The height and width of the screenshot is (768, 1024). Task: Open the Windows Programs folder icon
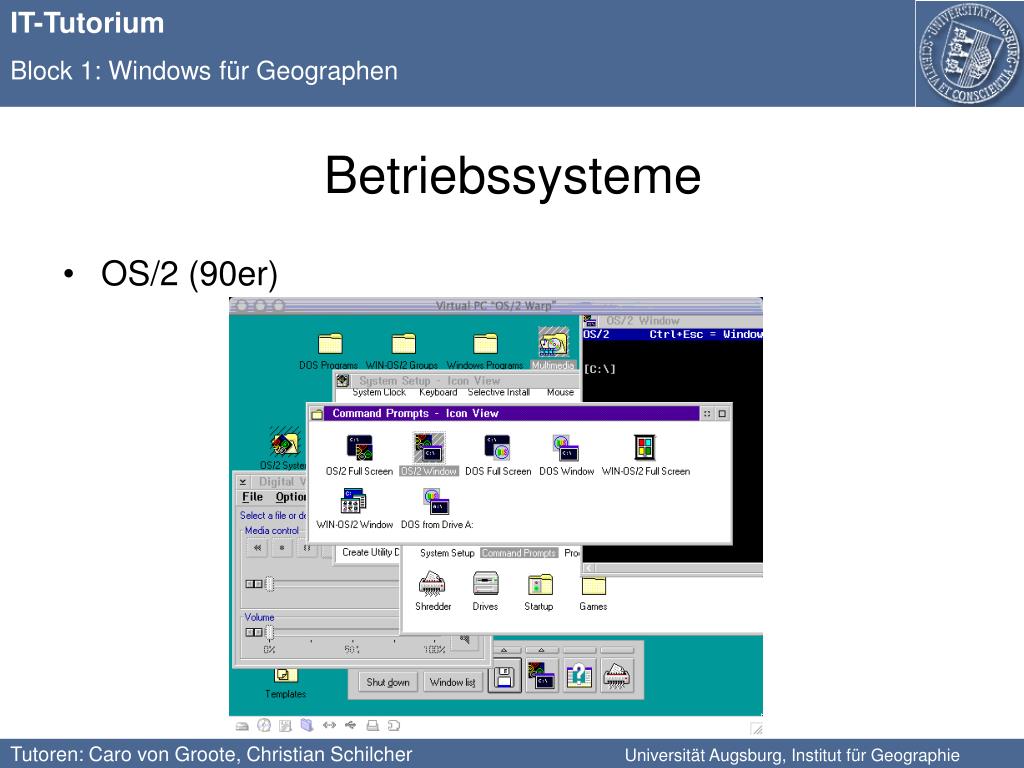coord(485,344)
